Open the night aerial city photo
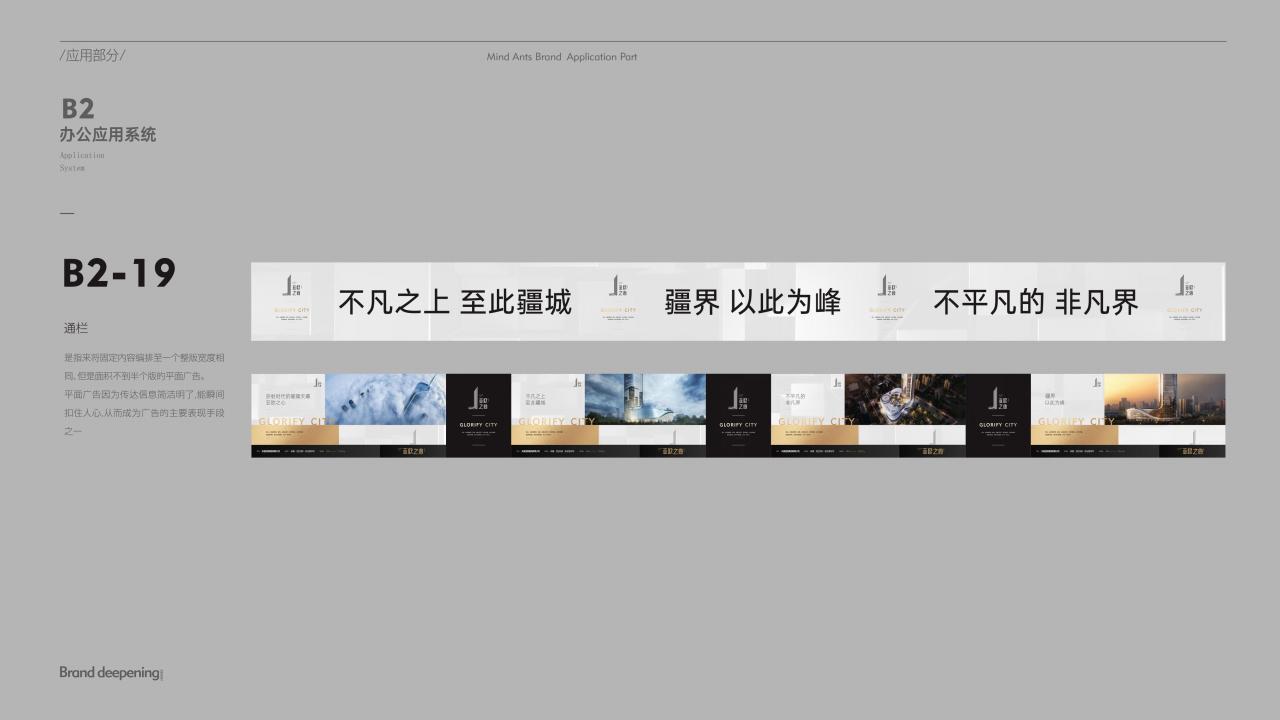This screenshot has width=1280, height=720. tap(905, 398)
